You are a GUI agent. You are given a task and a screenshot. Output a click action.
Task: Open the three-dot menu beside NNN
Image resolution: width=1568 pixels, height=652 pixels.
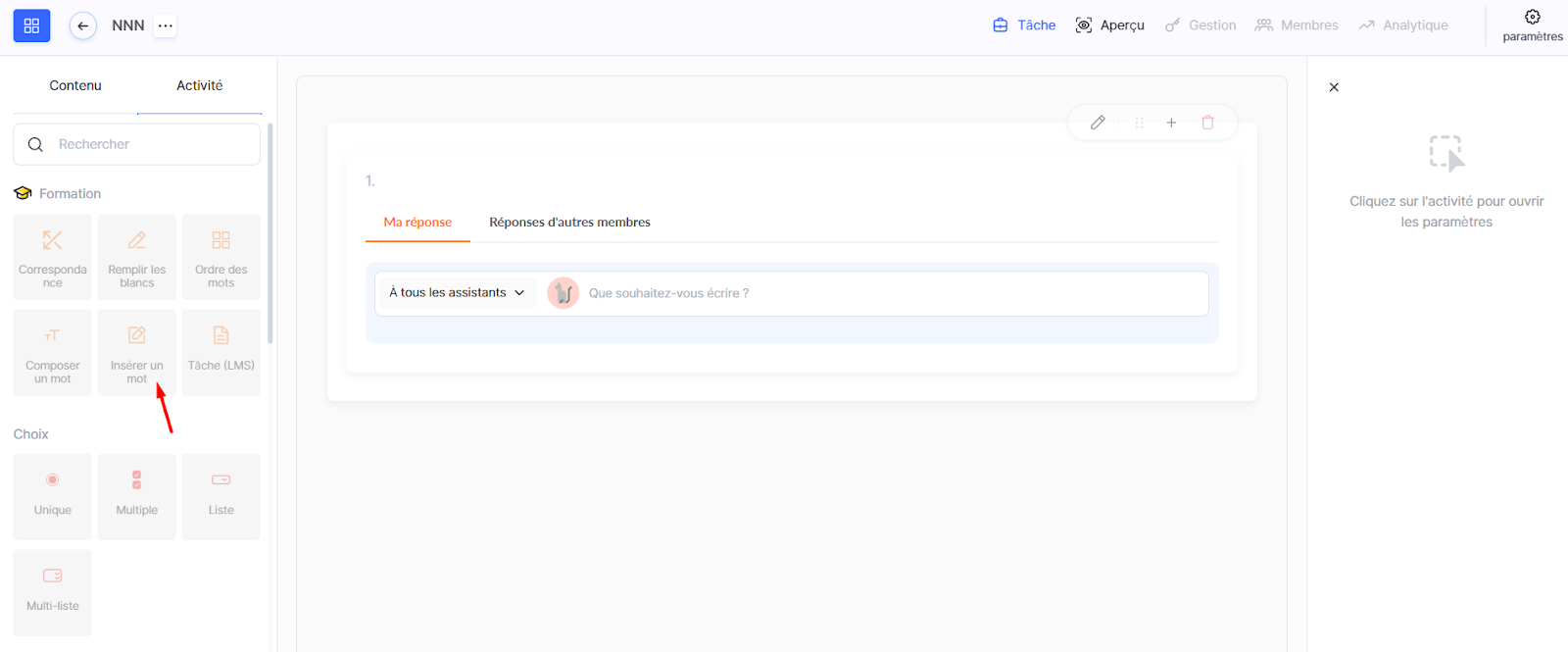(166, 25)
